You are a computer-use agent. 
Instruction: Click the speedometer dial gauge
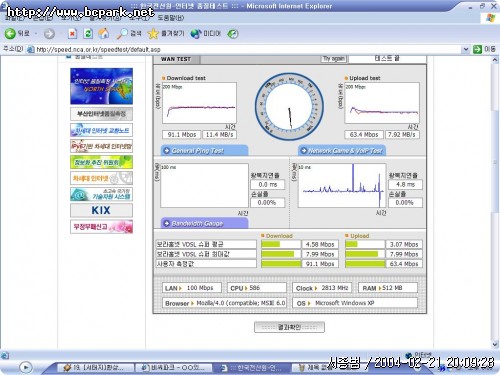(x=289, y=107)
